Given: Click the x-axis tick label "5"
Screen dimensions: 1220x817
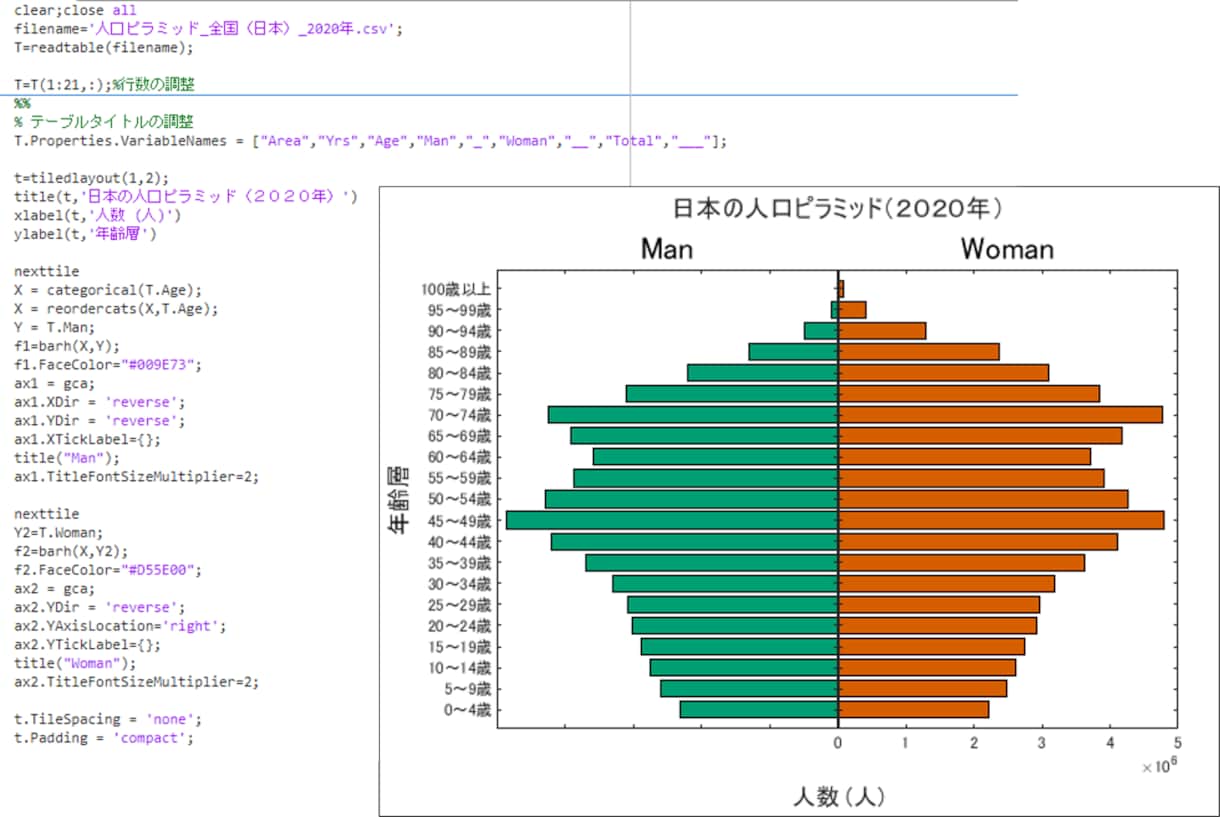Looking at the screenshot, I should click(x=1178, y=743).
